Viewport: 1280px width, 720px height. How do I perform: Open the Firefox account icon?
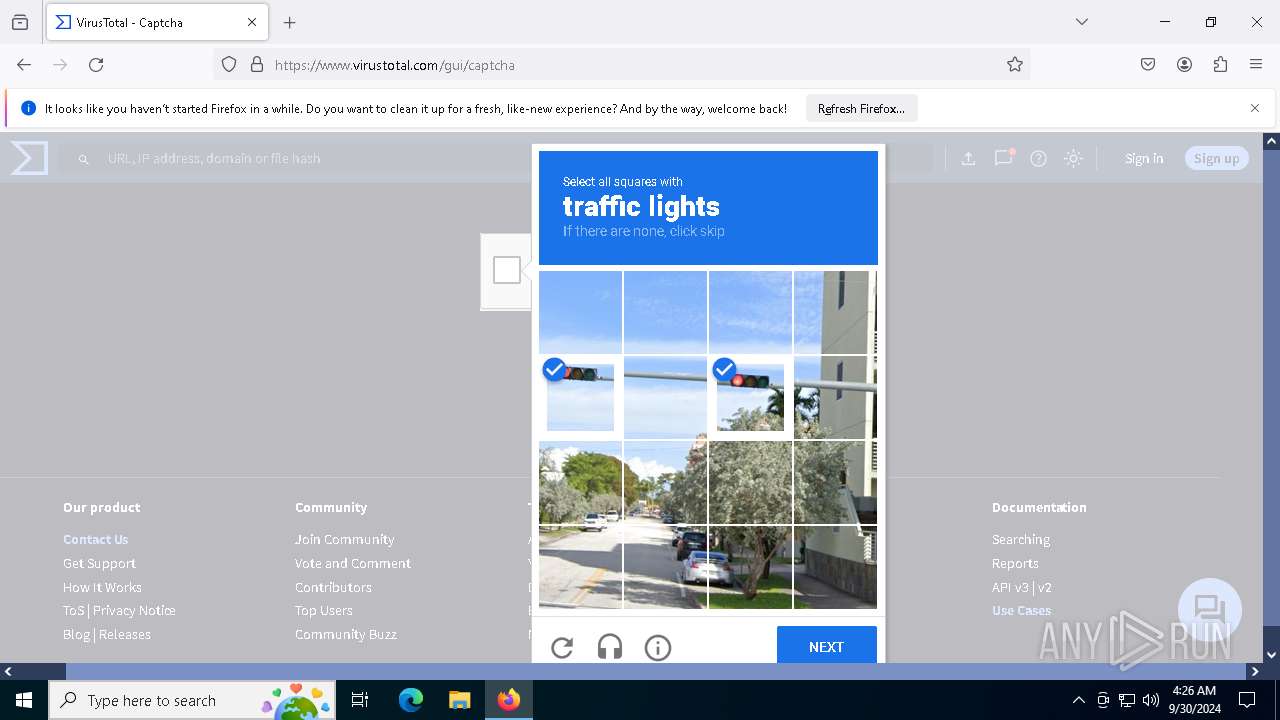pyautogui.click(x=1184, y=64)
